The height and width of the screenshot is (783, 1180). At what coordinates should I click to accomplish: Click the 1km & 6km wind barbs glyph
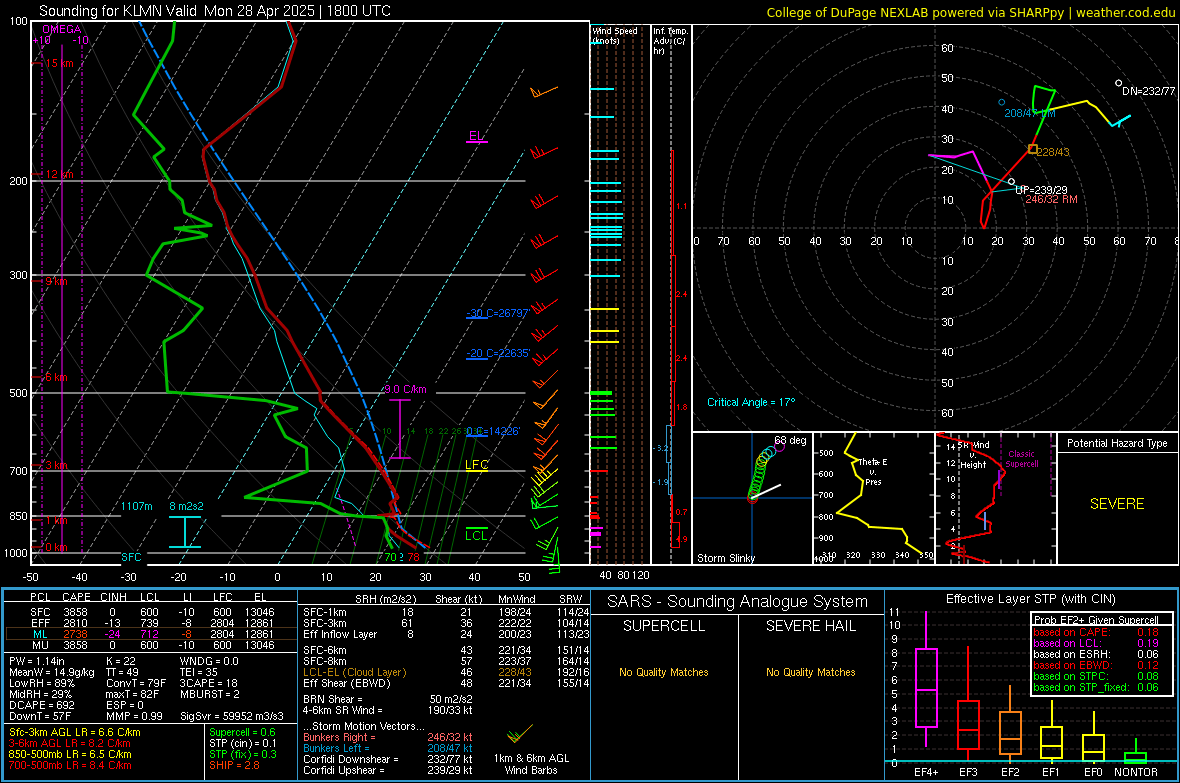point(519,733)
